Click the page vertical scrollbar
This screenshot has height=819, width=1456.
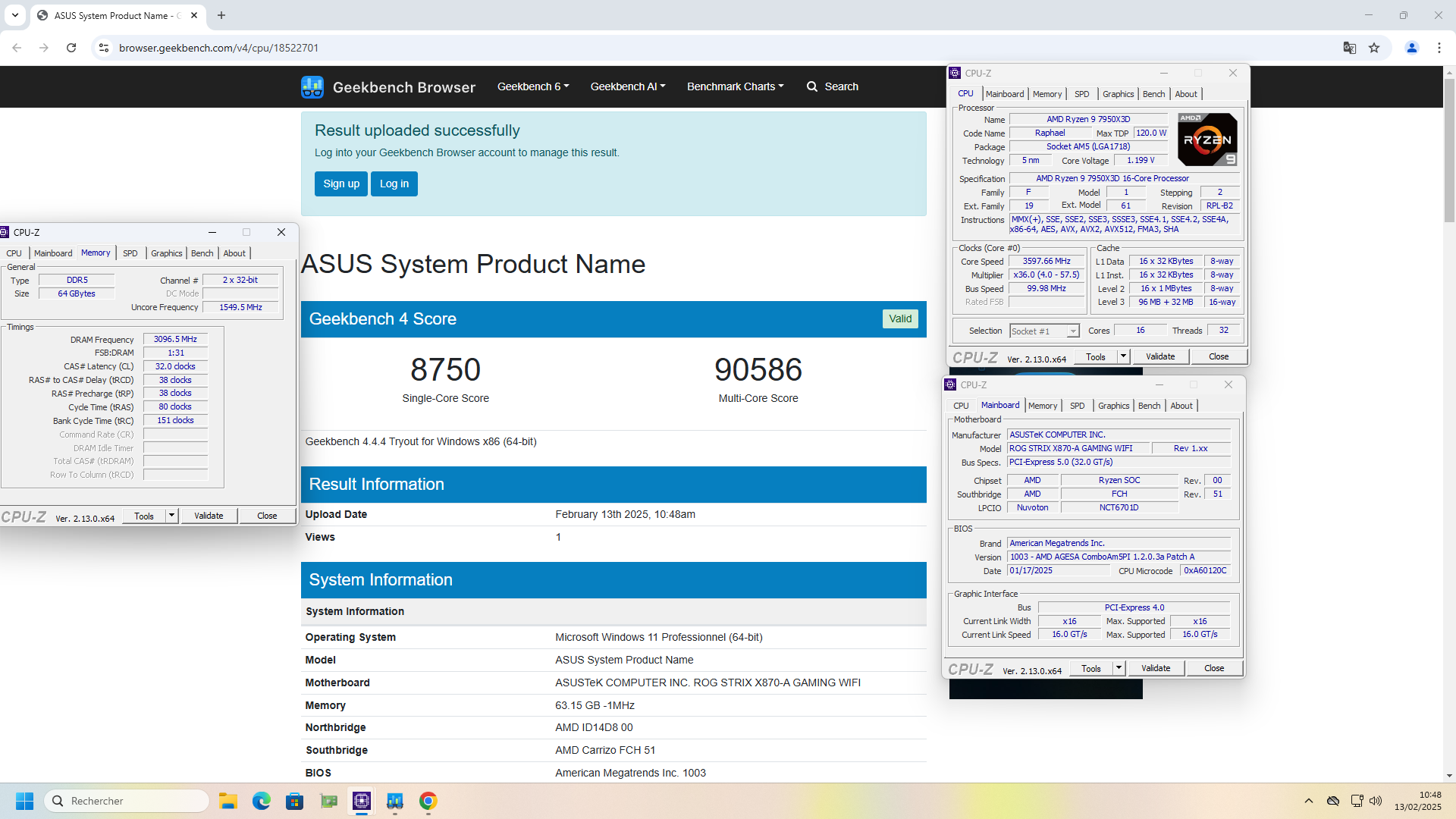[x=1450, y=152]
